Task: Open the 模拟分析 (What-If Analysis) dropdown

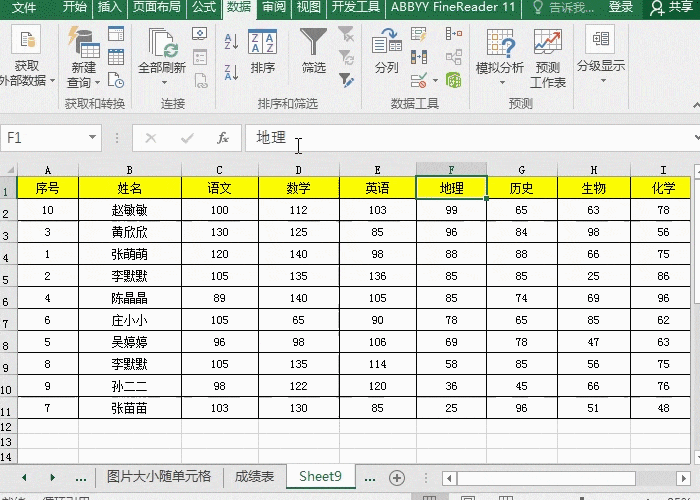Action: [x=499, y=68]
